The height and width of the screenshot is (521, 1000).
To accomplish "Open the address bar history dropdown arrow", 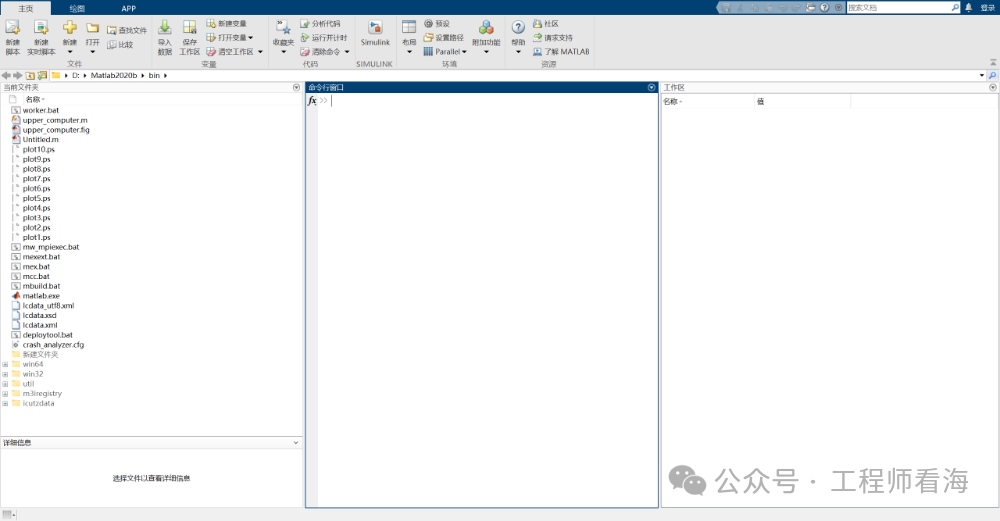I will coord(982,75).
